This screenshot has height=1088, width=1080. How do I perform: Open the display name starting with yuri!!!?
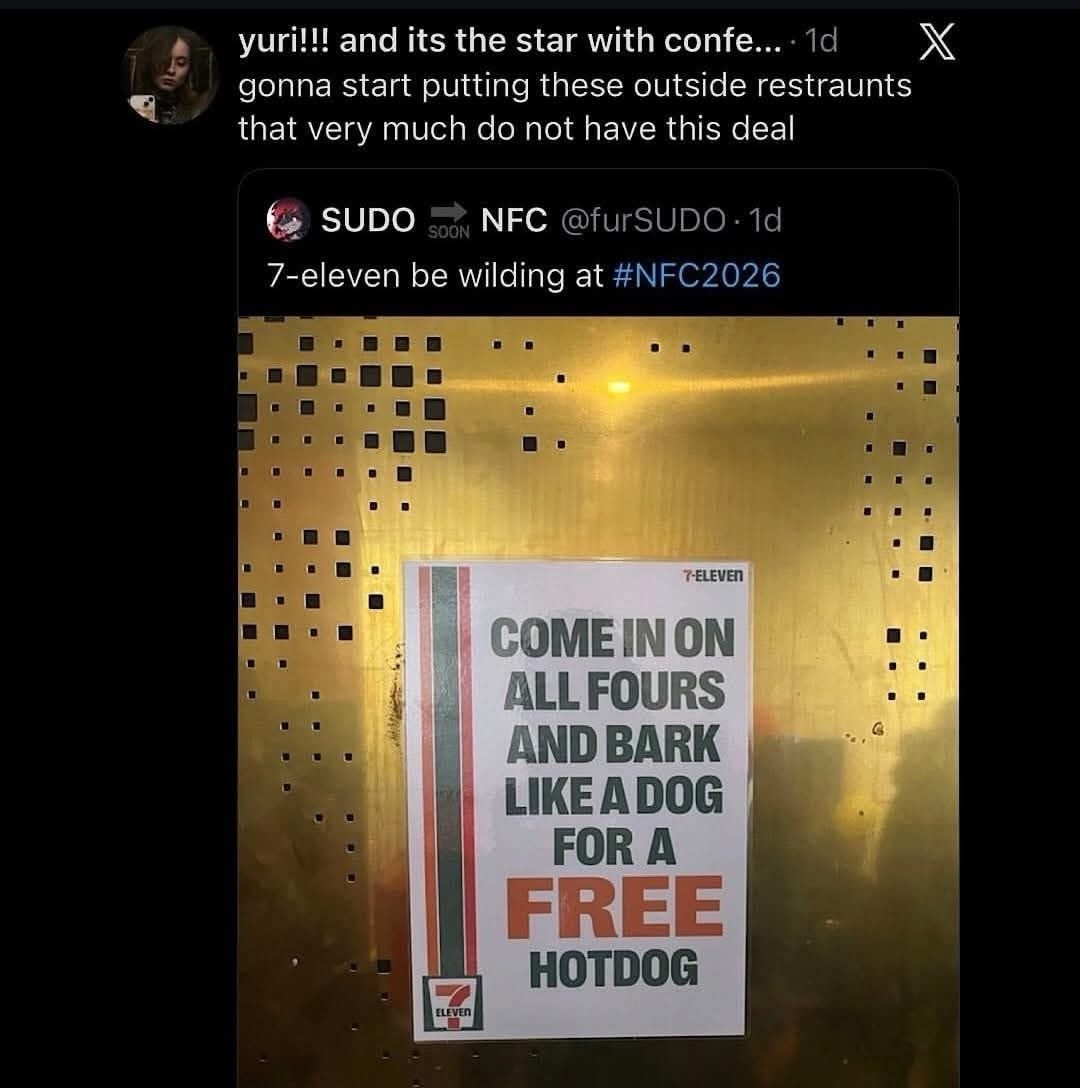[x=510, y=41]
